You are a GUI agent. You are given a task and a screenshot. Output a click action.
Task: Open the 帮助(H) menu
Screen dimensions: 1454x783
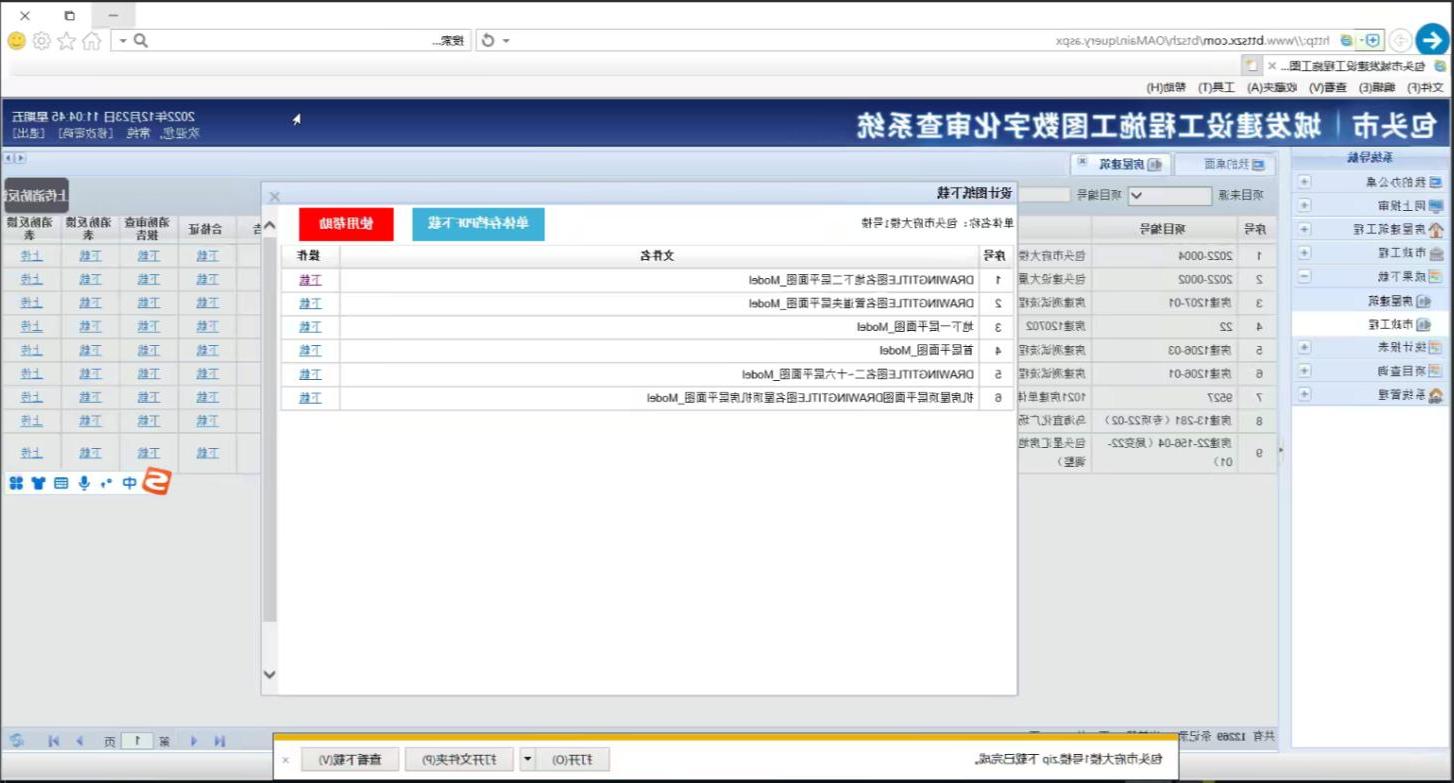1166,87
